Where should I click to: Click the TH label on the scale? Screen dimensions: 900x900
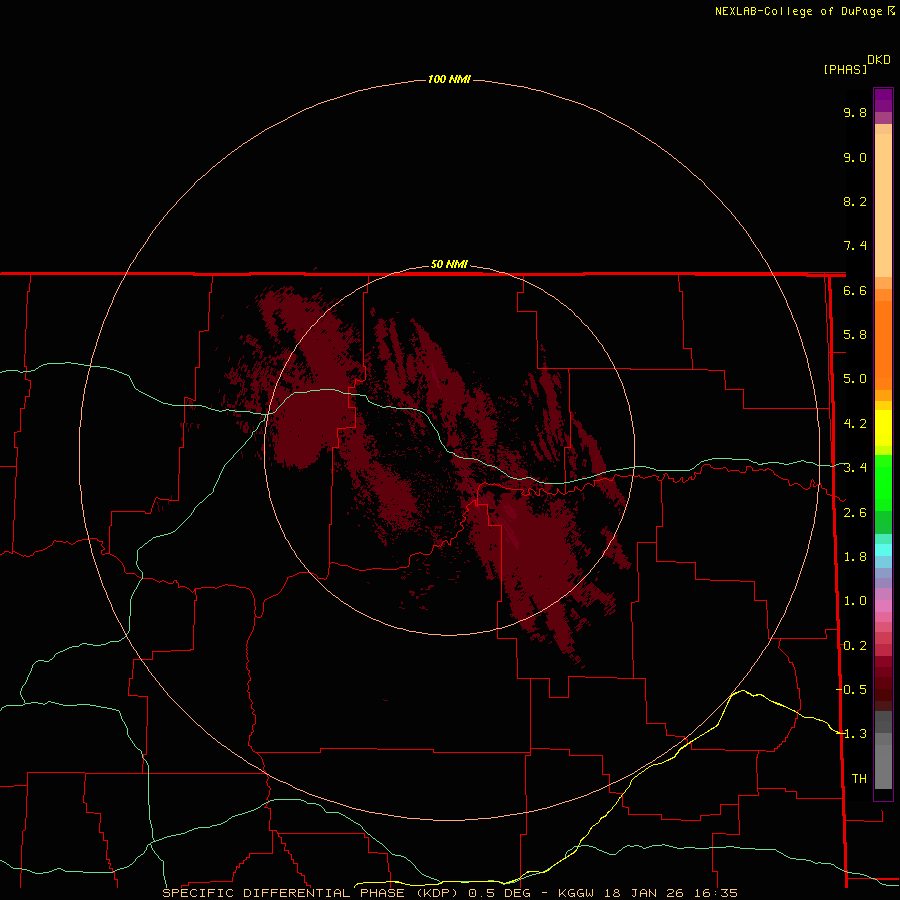click(859, 779)
